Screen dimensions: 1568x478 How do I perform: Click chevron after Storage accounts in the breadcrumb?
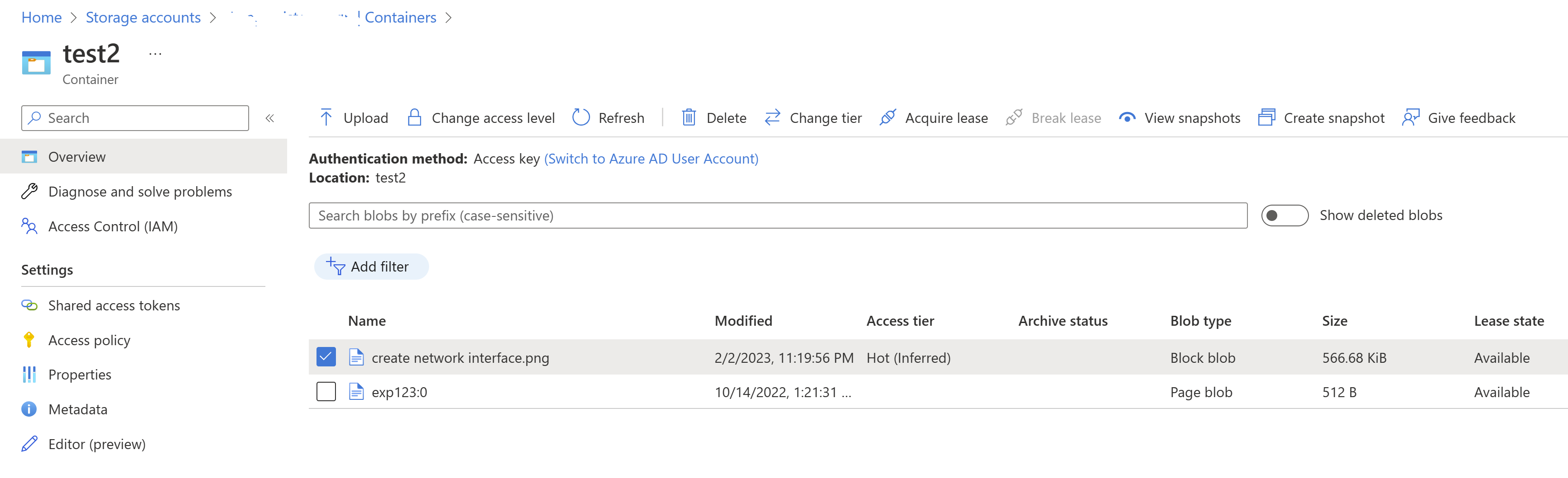(x=213, y=18)
